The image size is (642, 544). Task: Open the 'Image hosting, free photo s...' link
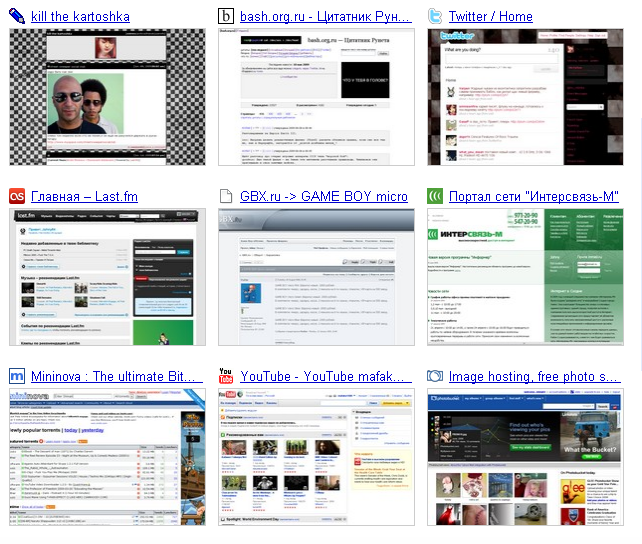pos(535,376)
